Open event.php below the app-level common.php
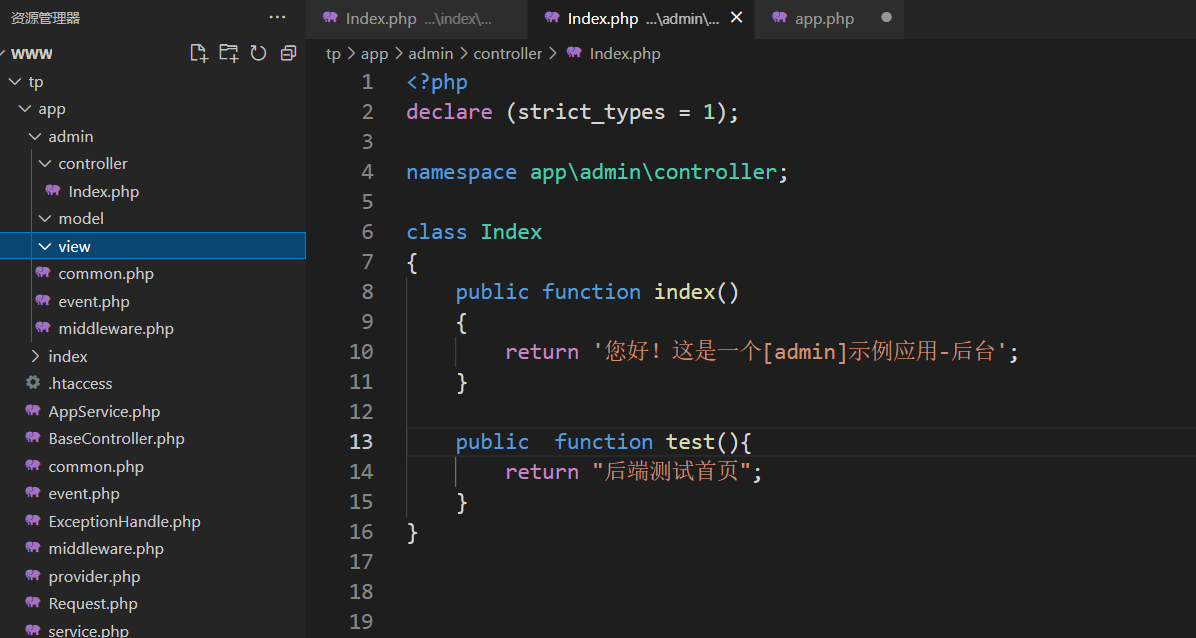 [84, 494]
